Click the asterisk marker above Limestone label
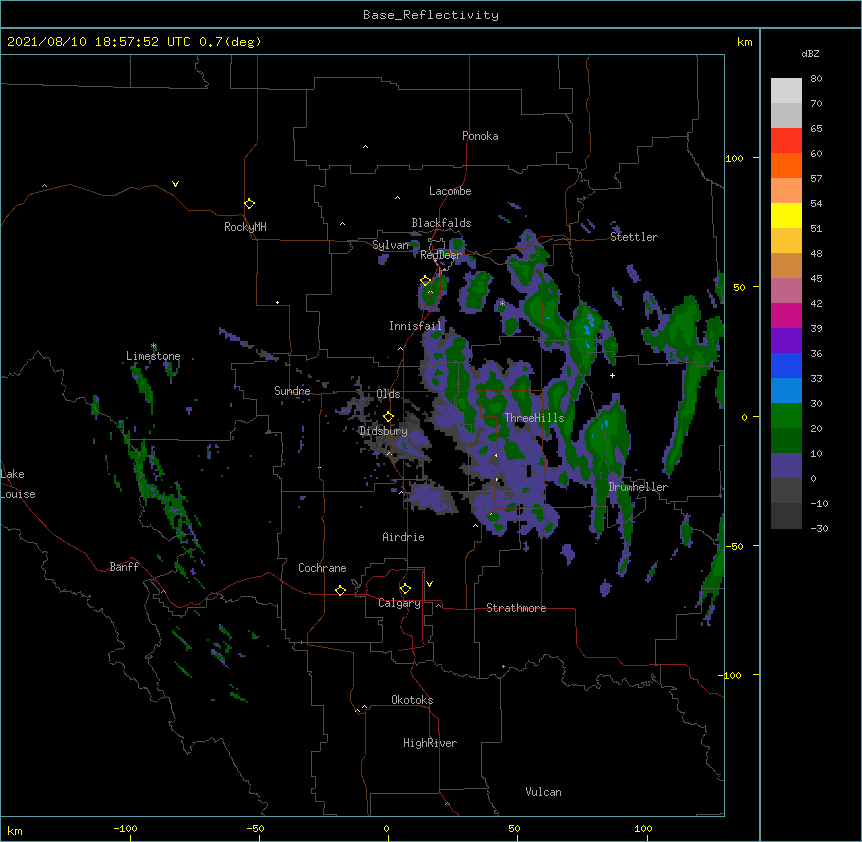862x842 pixels. 154,346
